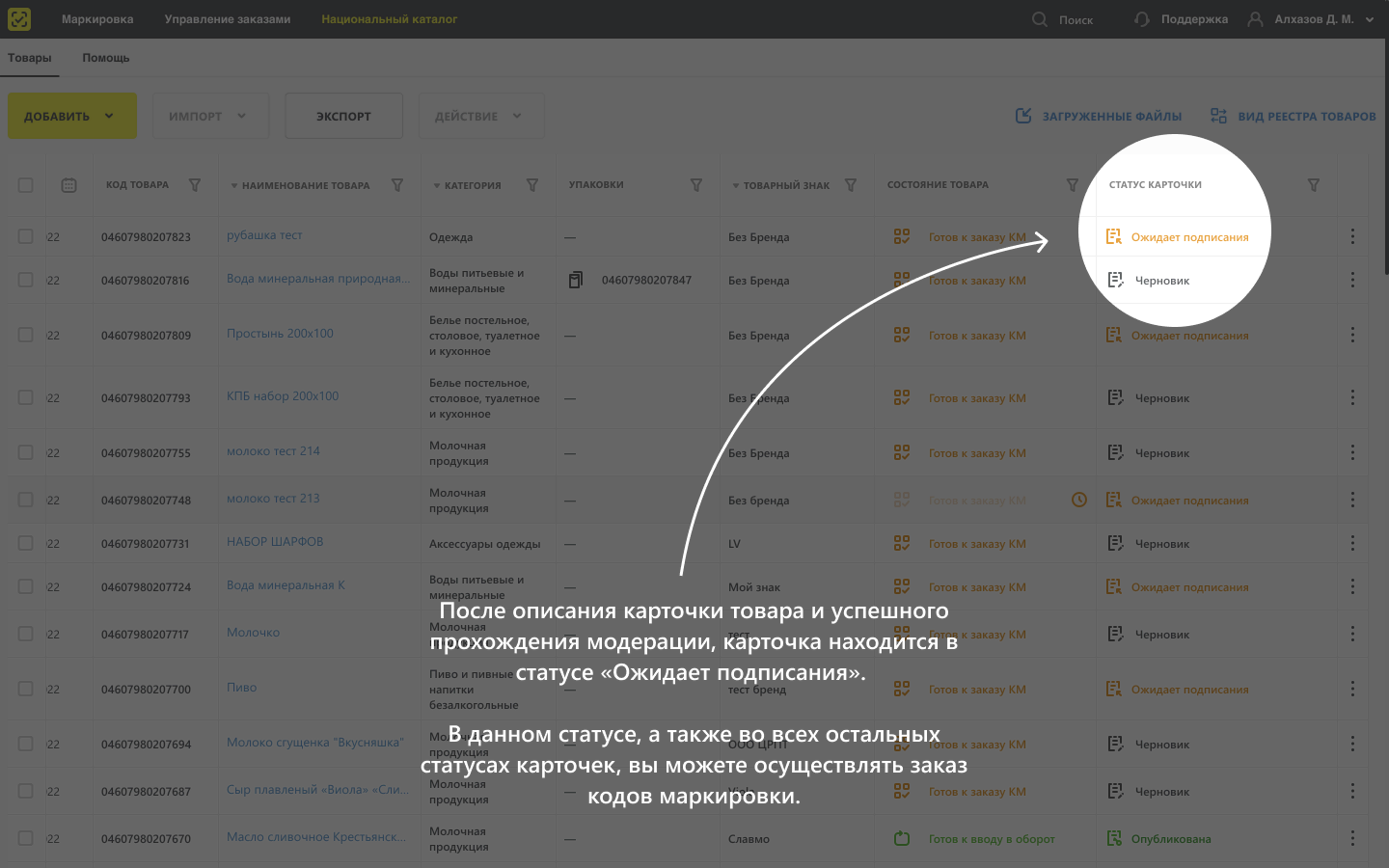Click the Опубликована card status icon
1389x868 pixels.
pyautogui.click(x=1114, y=838)
